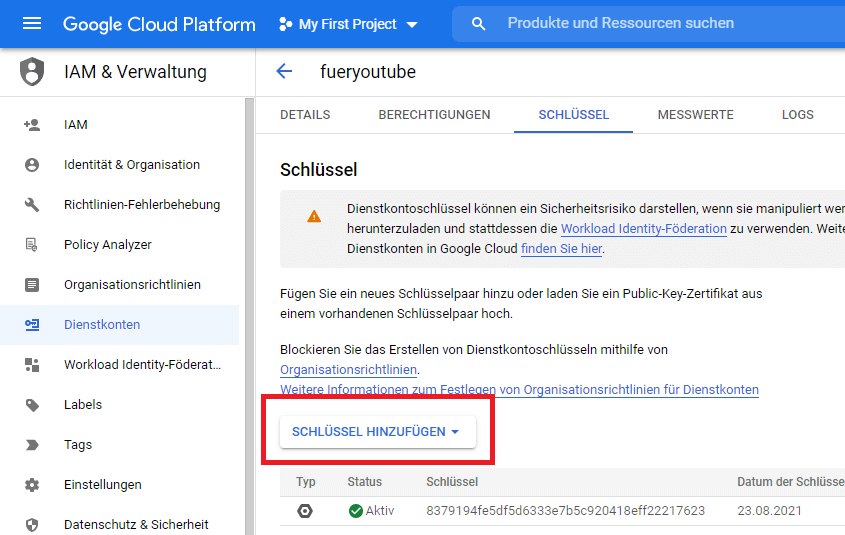Switch to the LOGS tab
845x535 pixels.
(798, 115)
